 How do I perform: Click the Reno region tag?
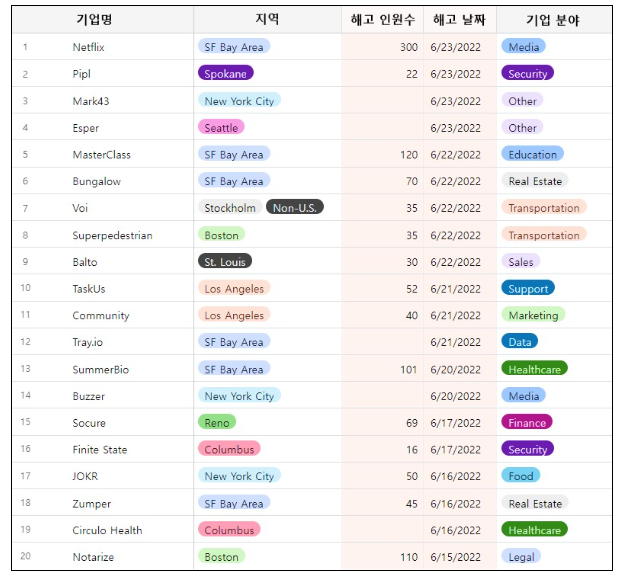[217, 422]
